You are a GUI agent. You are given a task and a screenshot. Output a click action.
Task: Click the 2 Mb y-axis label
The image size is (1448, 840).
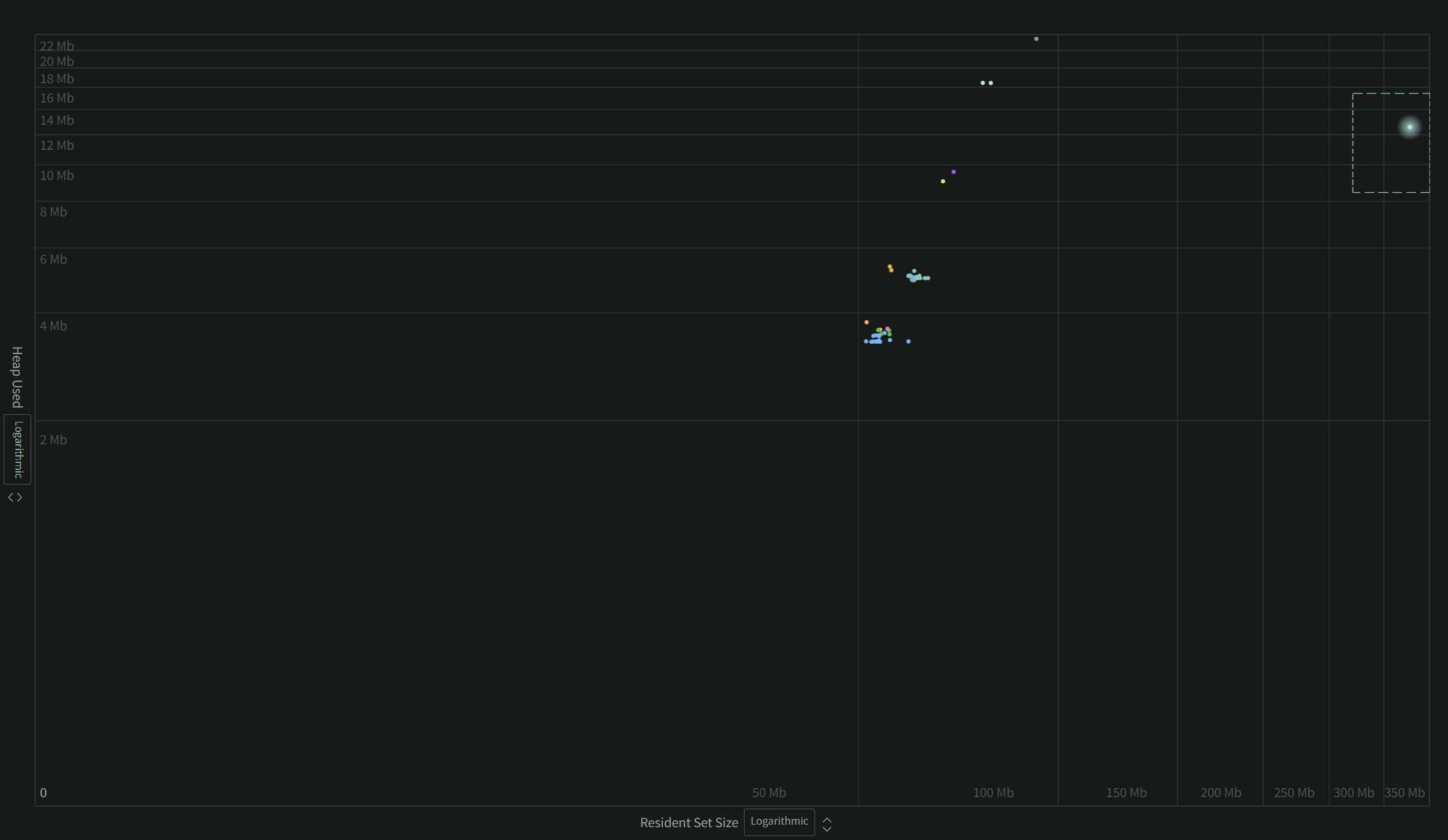pyautogui.click(x=53, y=440)
